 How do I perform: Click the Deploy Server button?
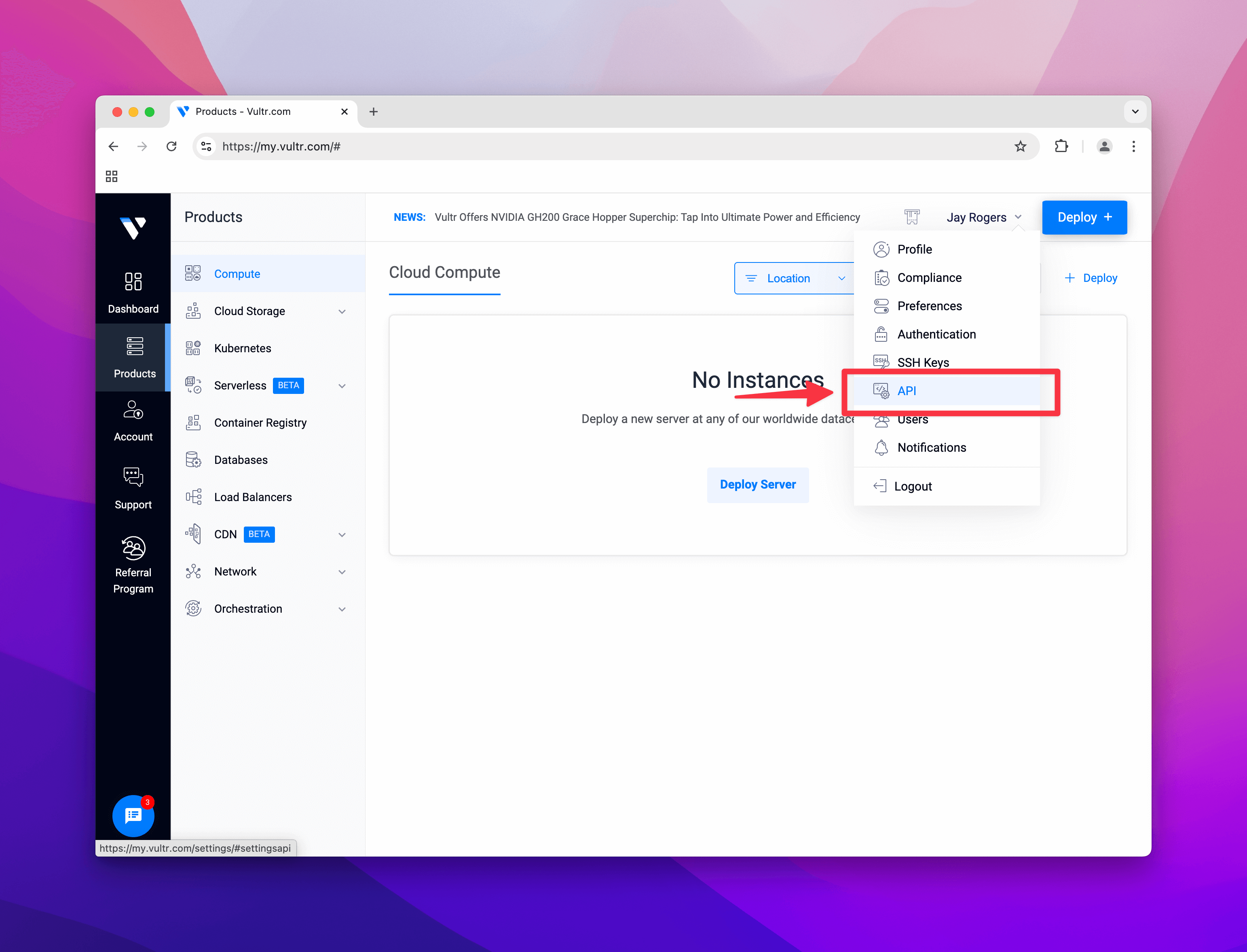pyautogui.click(x=758, y=484)
